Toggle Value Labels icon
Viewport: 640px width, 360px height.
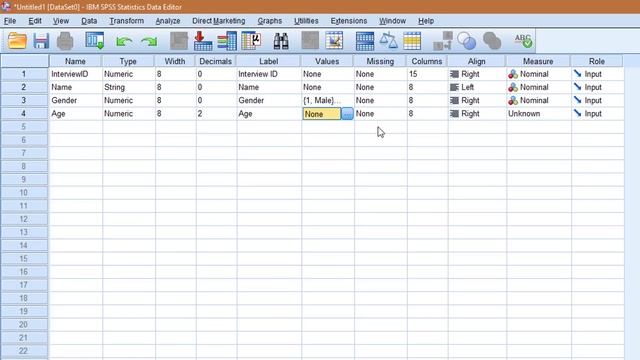tap(442, 41)
